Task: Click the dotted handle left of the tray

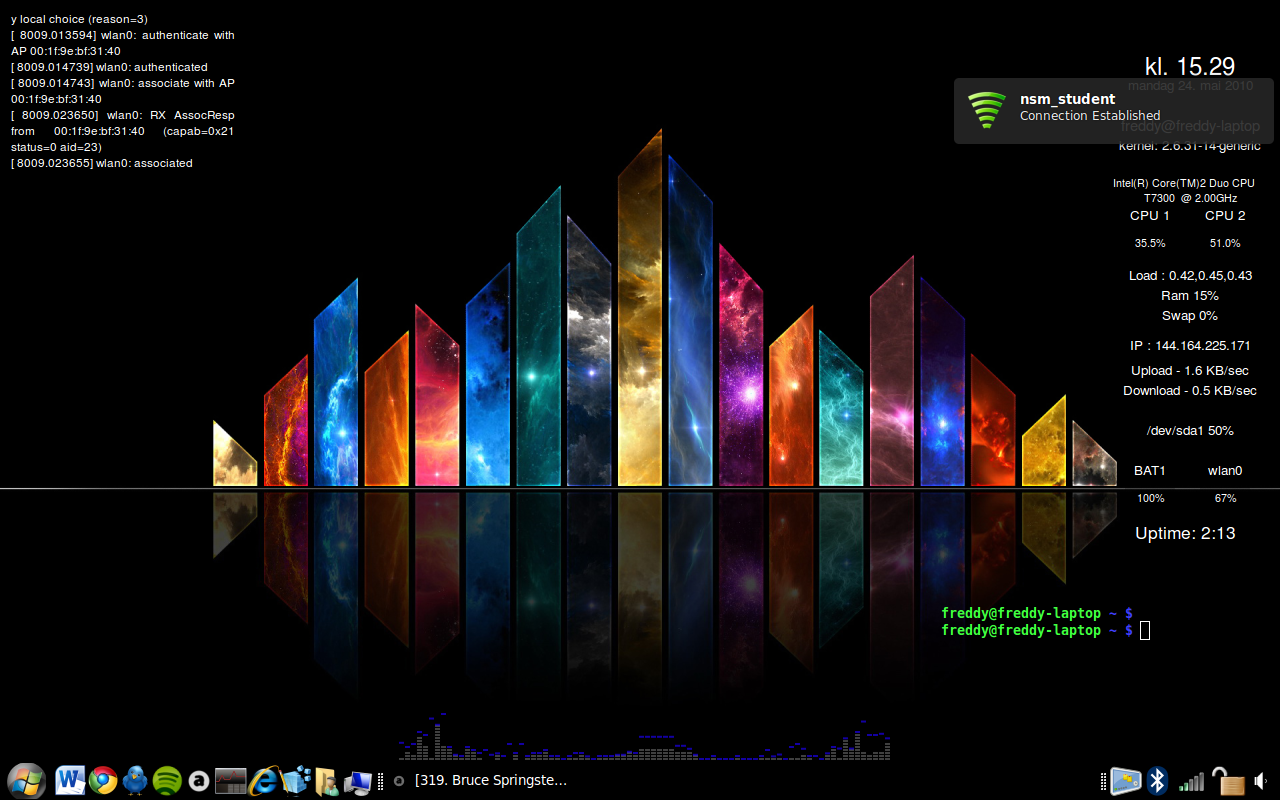Action: click(x=1103, y=781)
